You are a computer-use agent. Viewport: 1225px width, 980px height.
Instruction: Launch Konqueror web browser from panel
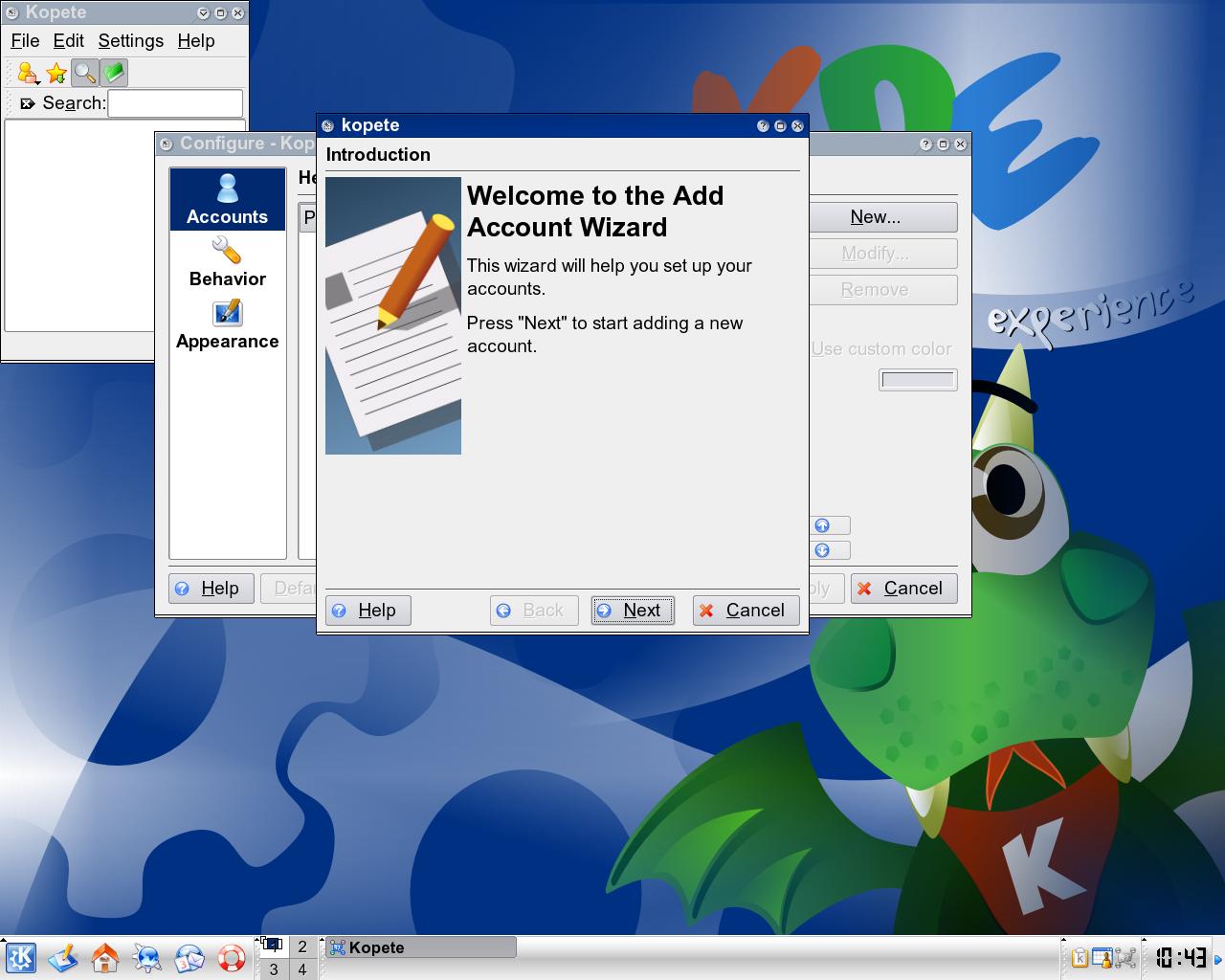pyautogui.click(x=147, y=958)
